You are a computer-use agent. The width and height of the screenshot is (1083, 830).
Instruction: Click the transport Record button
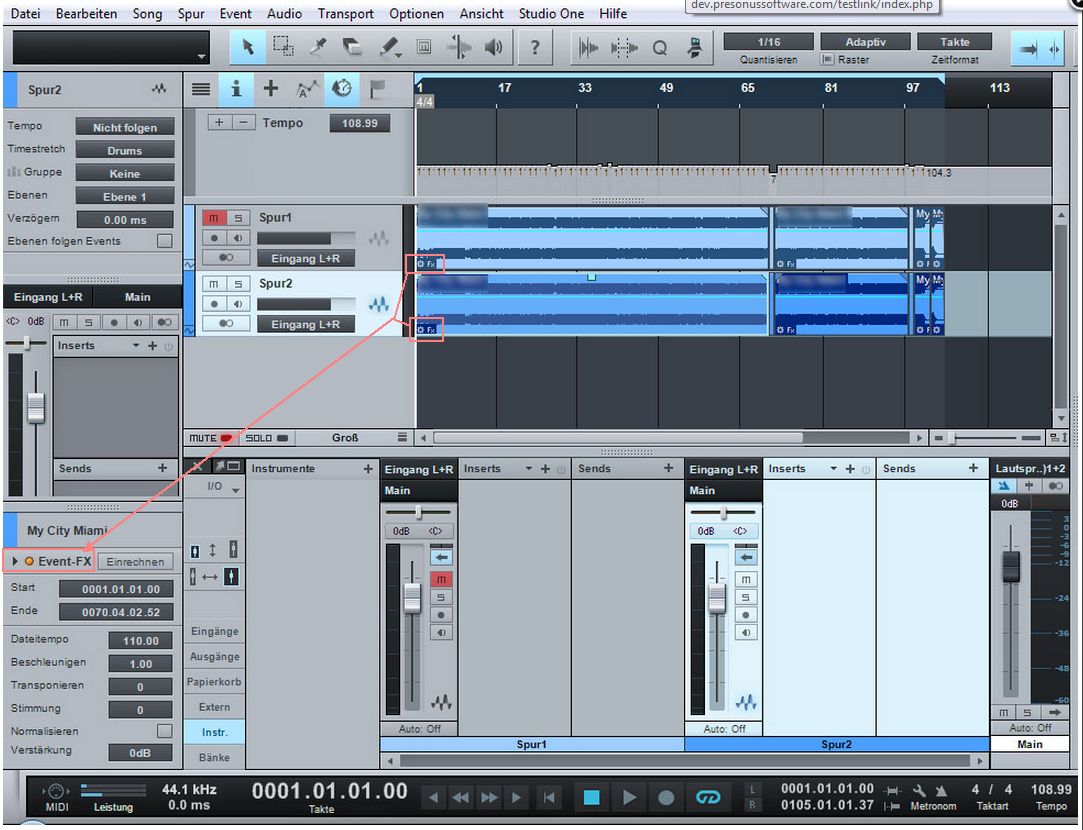click(x=666, y=798)
